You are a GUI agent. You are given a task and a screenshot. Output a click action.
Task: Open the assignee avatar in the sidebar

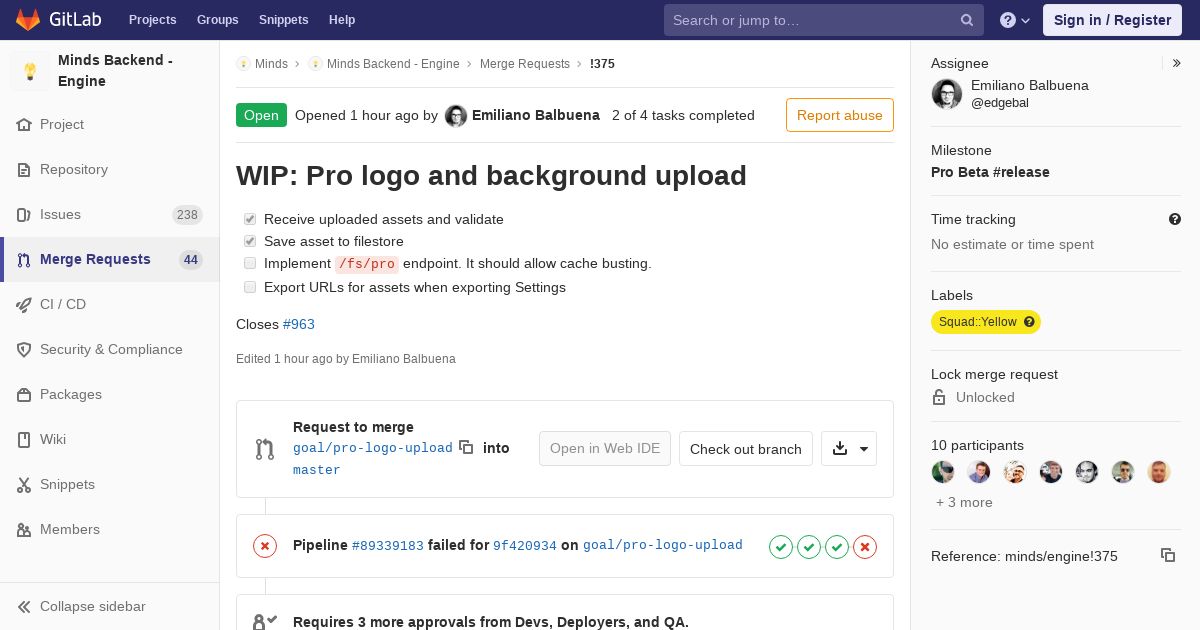[947, 94]
